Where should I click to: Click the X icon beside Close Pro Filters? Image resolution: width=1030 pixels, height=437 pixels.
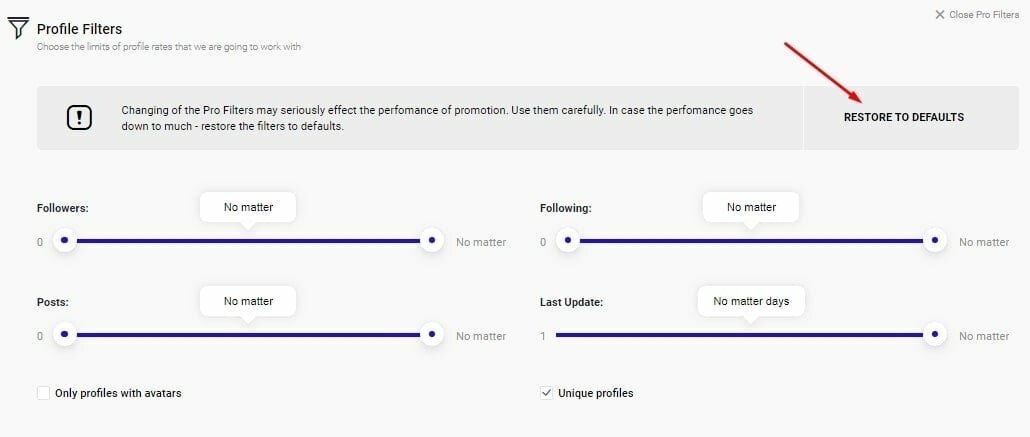939,15
